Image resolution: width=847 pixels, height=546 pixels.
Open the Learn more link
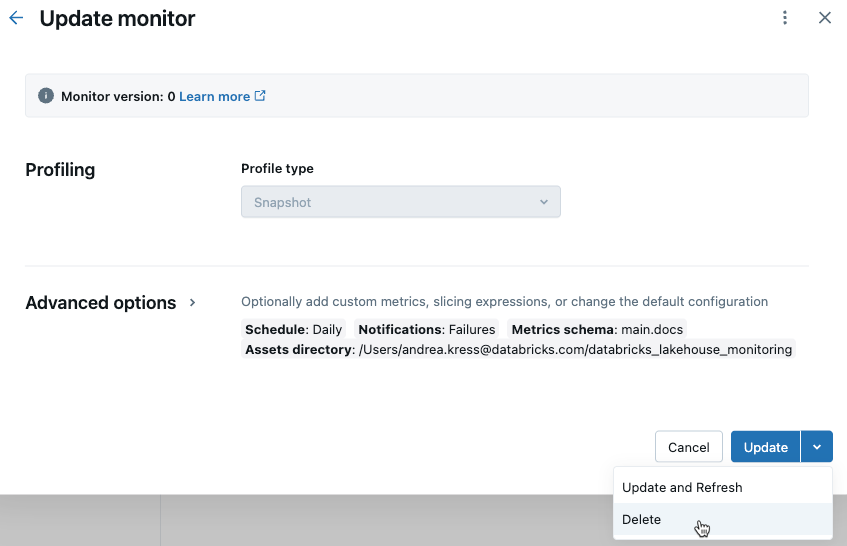click(x=214, y=96)
